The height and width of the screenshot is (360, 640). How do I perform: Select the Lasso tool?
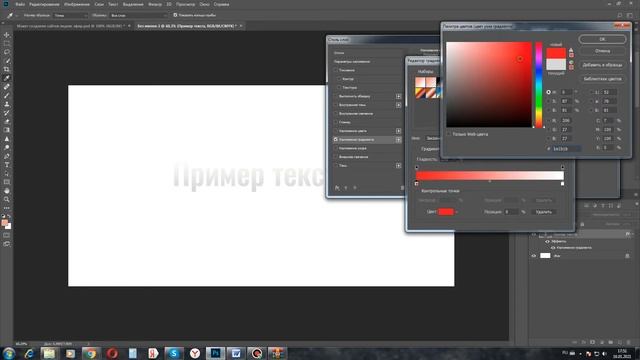coord(7,52)
